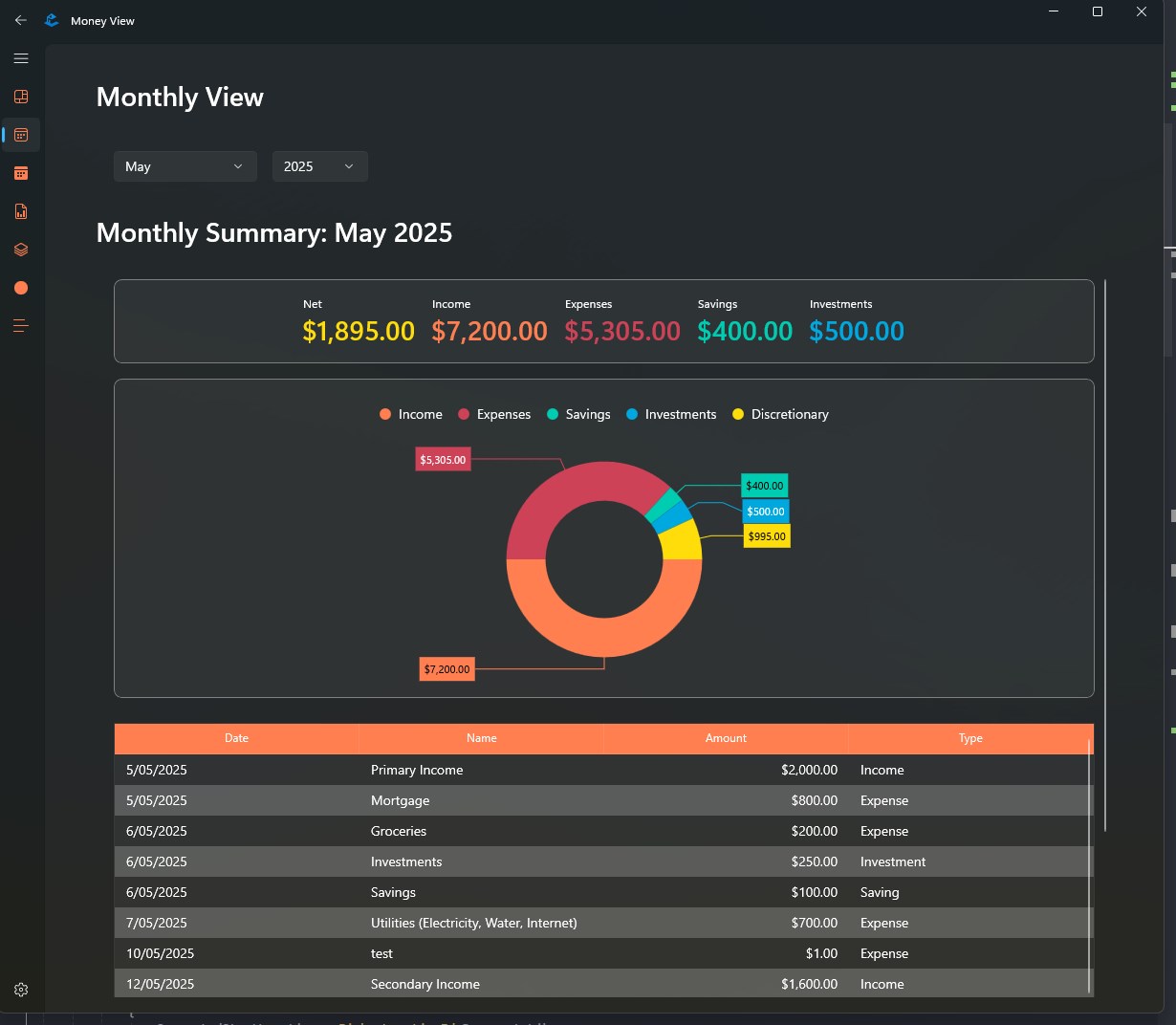This screenshot has height=1025, width=1176.
Task: Expand the May month dropdown
Action: (x=185, y=166)
